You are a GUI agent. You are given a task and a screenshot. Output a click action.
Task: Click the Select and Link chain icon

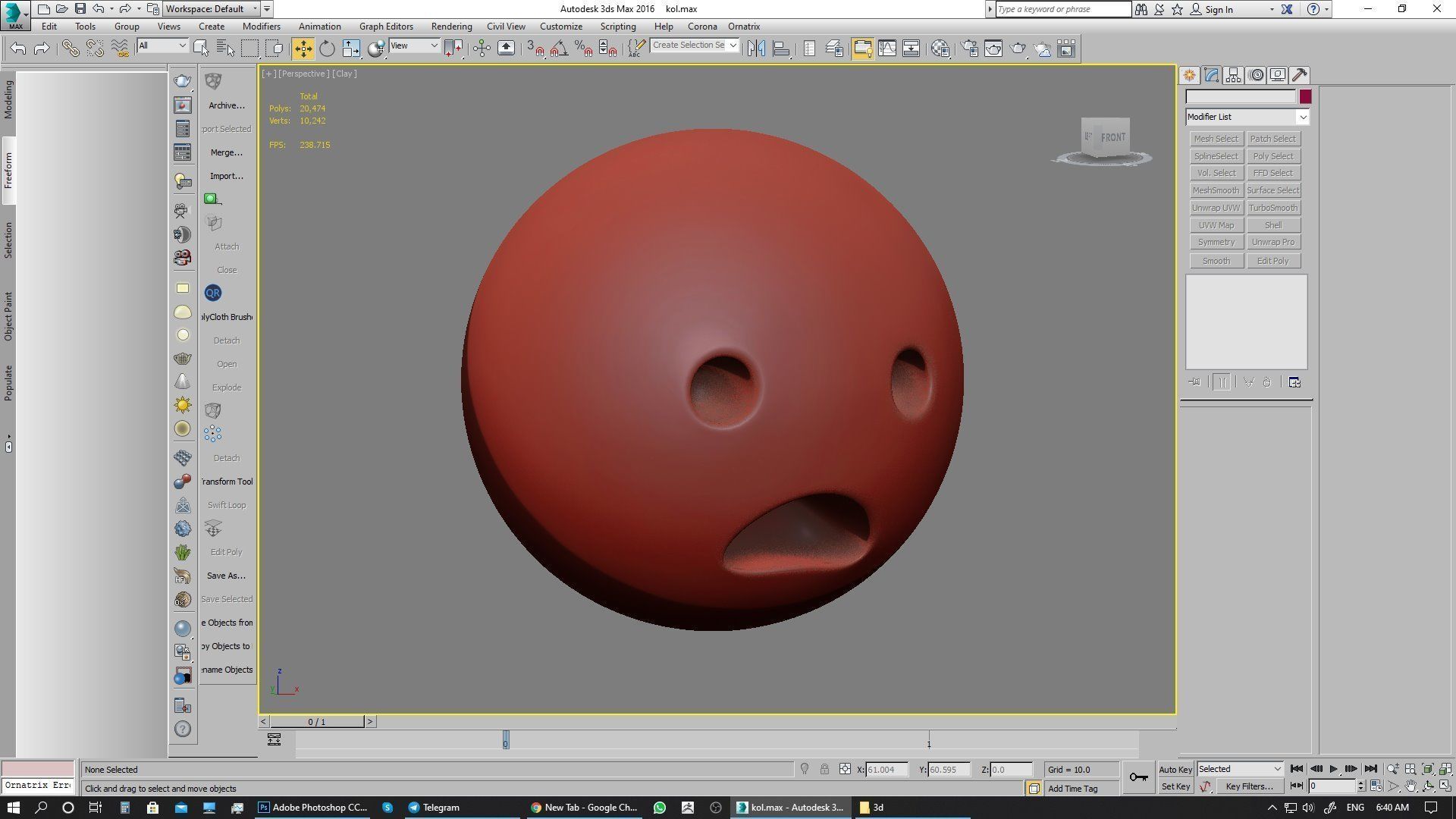[x=71, y=49]
